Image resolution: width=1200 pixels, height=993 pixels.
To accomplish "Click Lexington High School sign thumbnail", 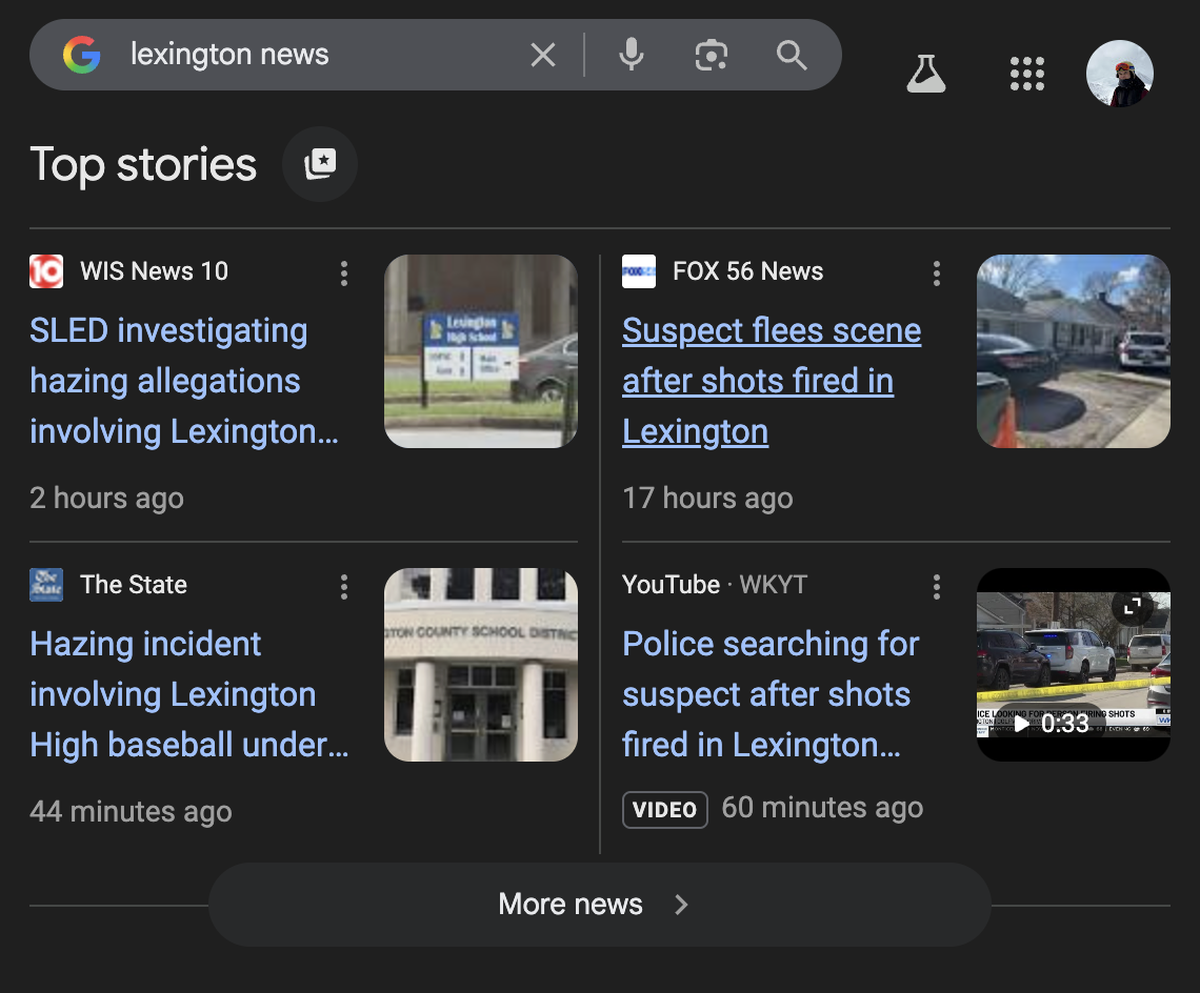I will click(481, 351).
